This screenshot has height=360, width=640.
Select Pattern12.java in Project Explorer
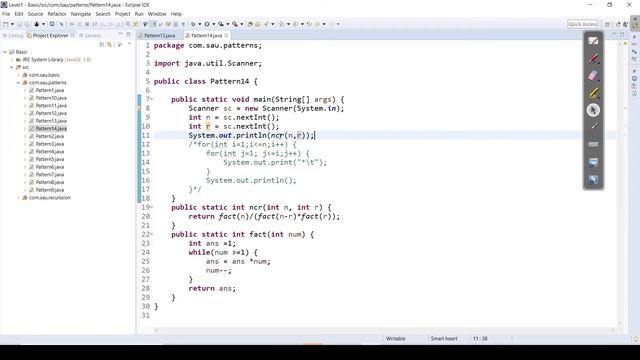point(51,113)
